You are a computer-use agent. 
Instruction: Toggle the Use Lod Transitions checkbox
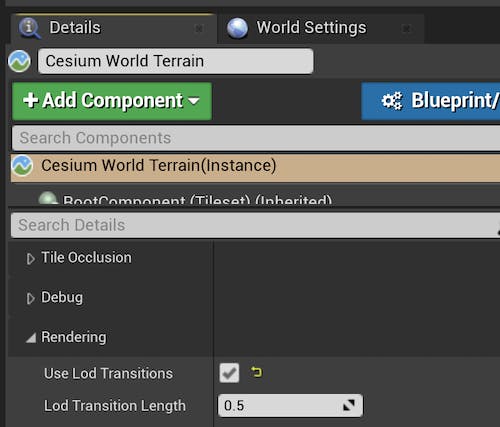(x=229, y=373)
